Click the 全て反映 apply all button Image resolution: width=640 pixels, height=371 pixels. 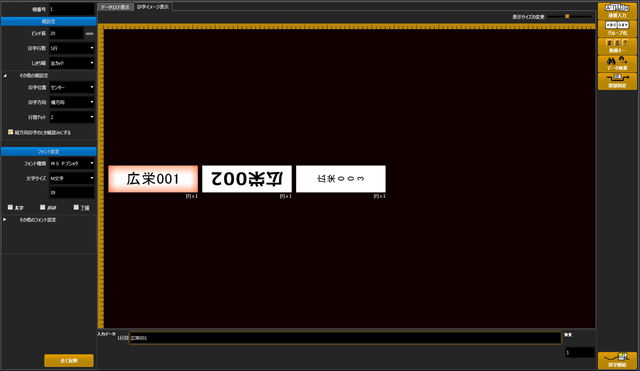[x=69, y=361]
